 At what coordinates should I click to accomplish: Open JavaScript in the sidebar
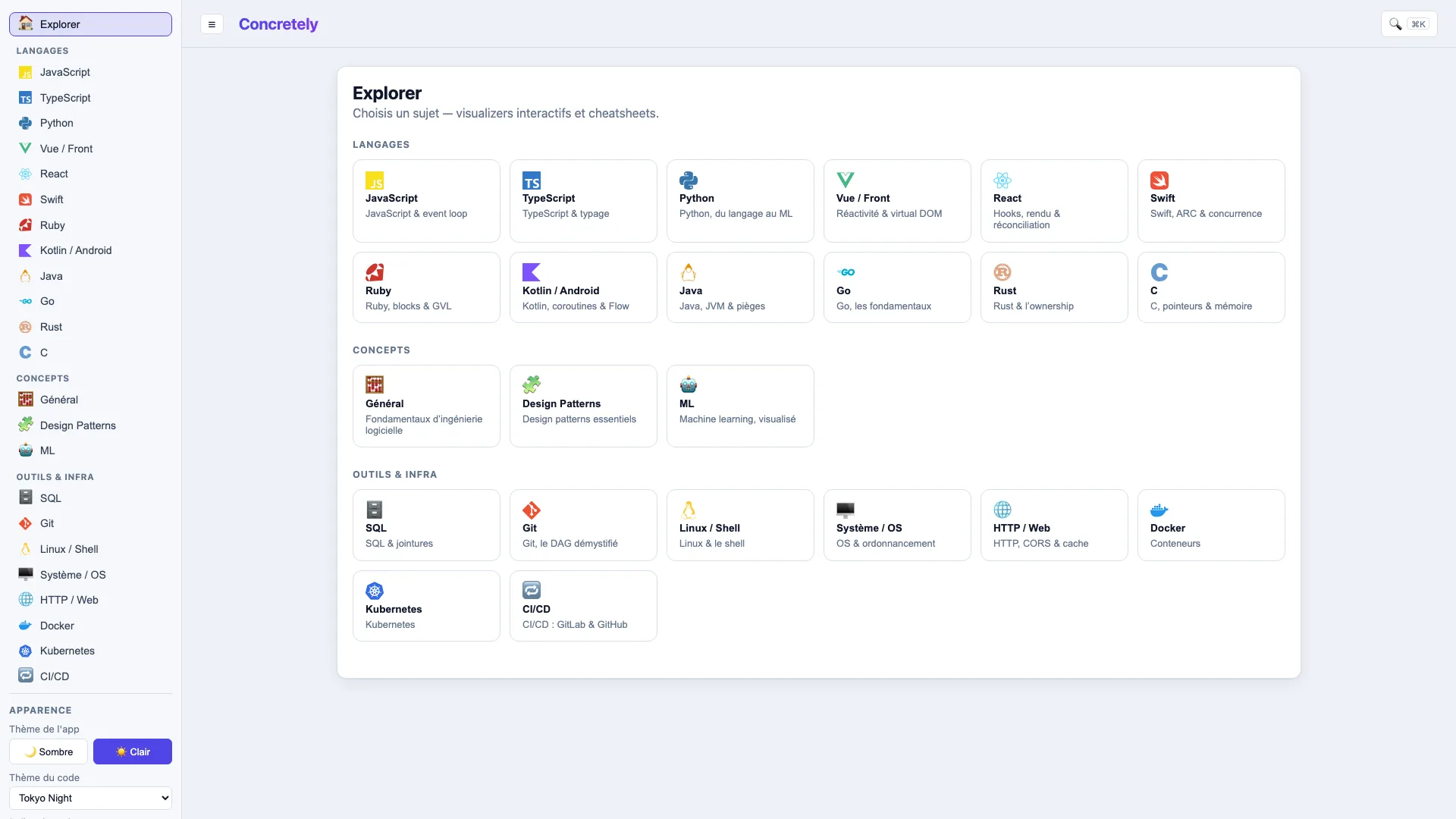coord(90,72)
